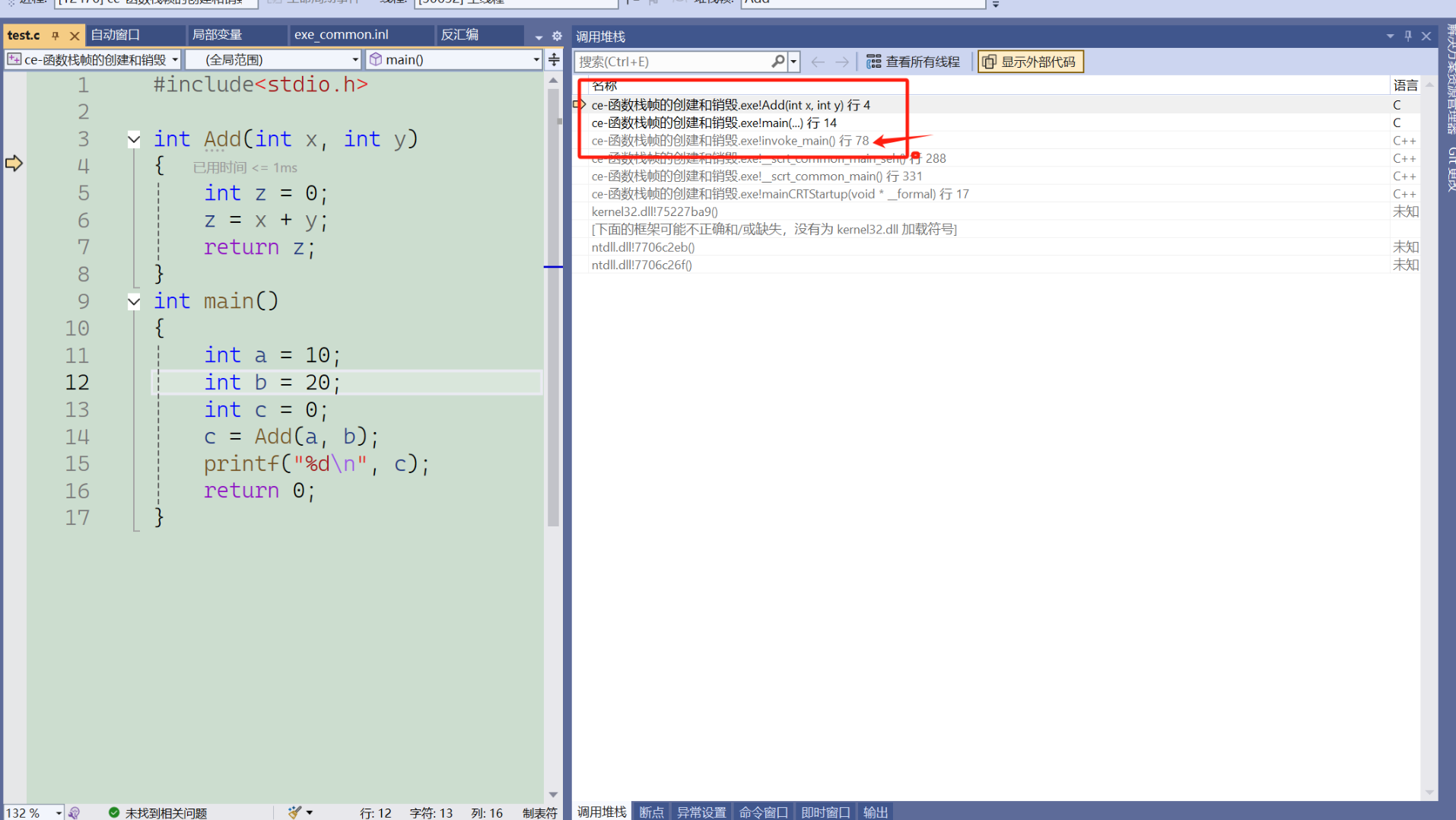The height and width of the screenshot is (820, 1456).
Task: Close the test.c tab
Action: [75, 36]
